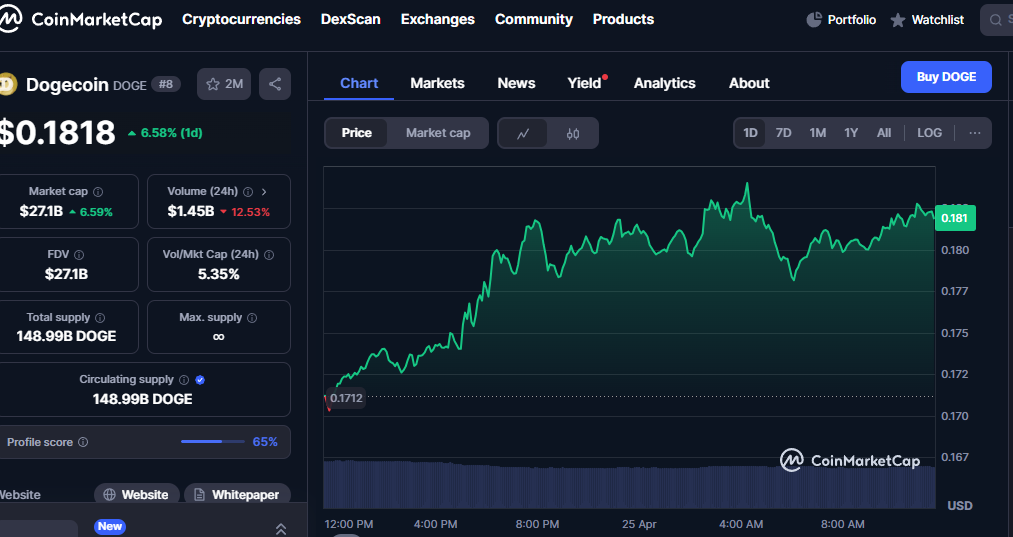Select Price chart toggle

click(x=357, y=133)
